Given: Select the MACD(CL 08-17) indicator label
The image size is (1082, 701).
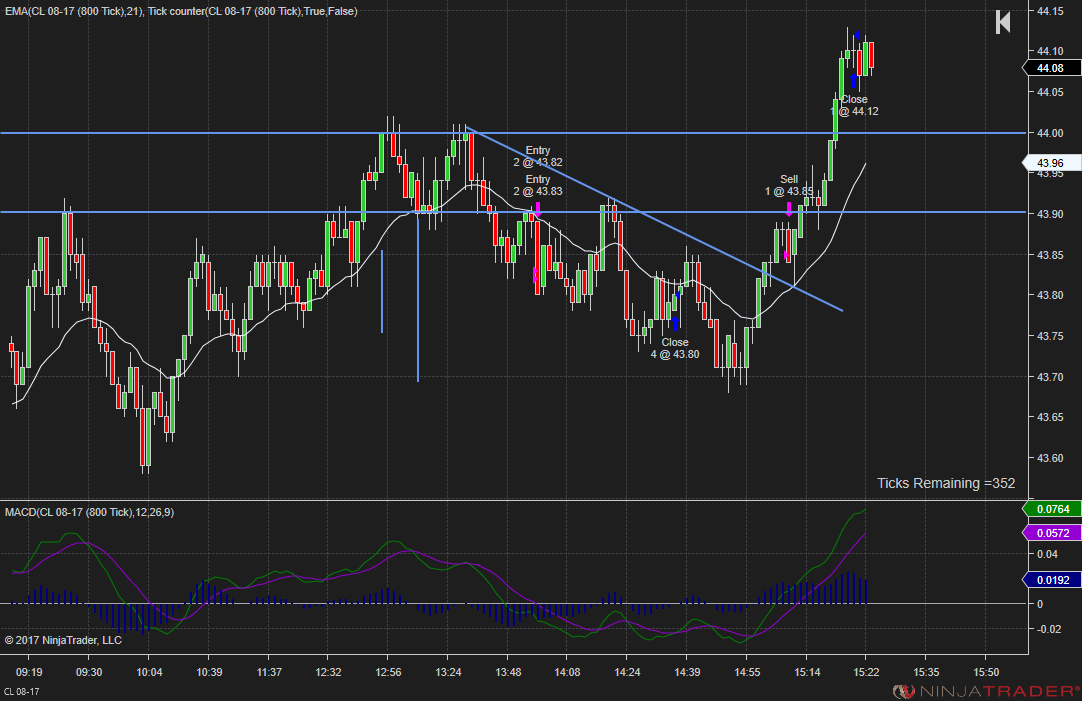Looking at the screenshot, I should point(90,512).
